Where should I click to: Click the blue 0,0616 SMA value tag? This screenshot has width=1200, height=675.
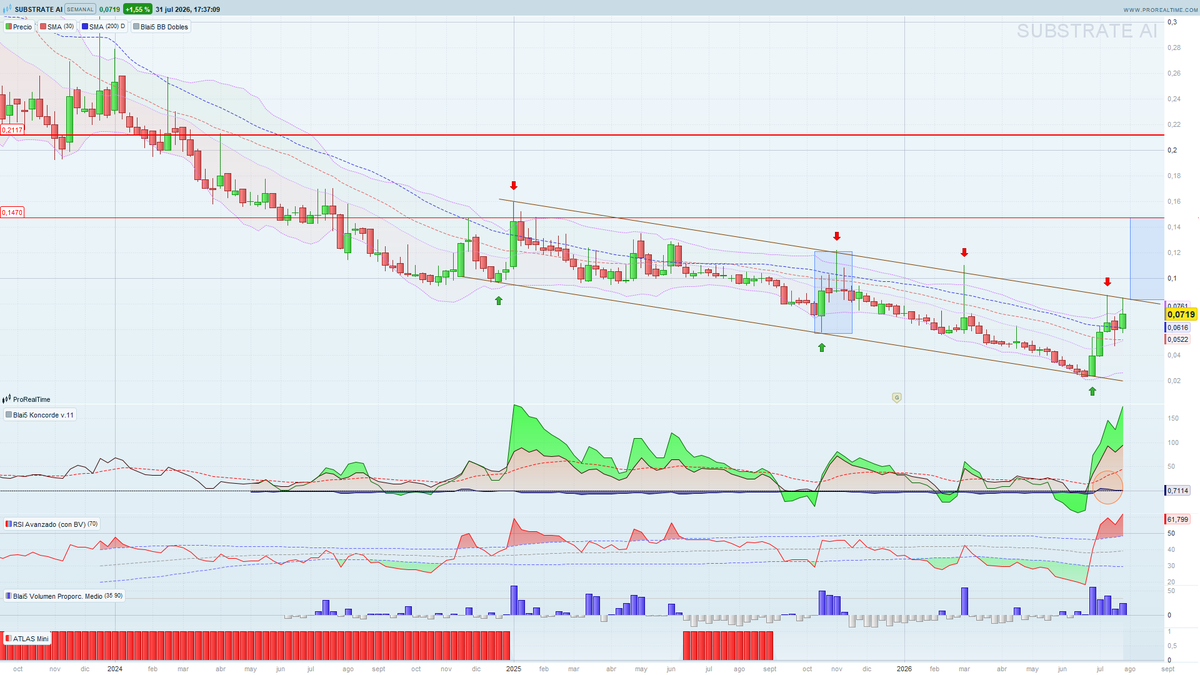1178,327
